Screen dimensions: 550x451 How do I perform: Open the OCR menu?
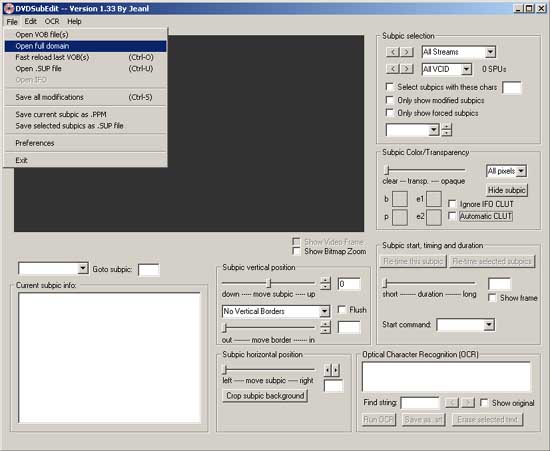pyautogui.click(x=52, y=21)
